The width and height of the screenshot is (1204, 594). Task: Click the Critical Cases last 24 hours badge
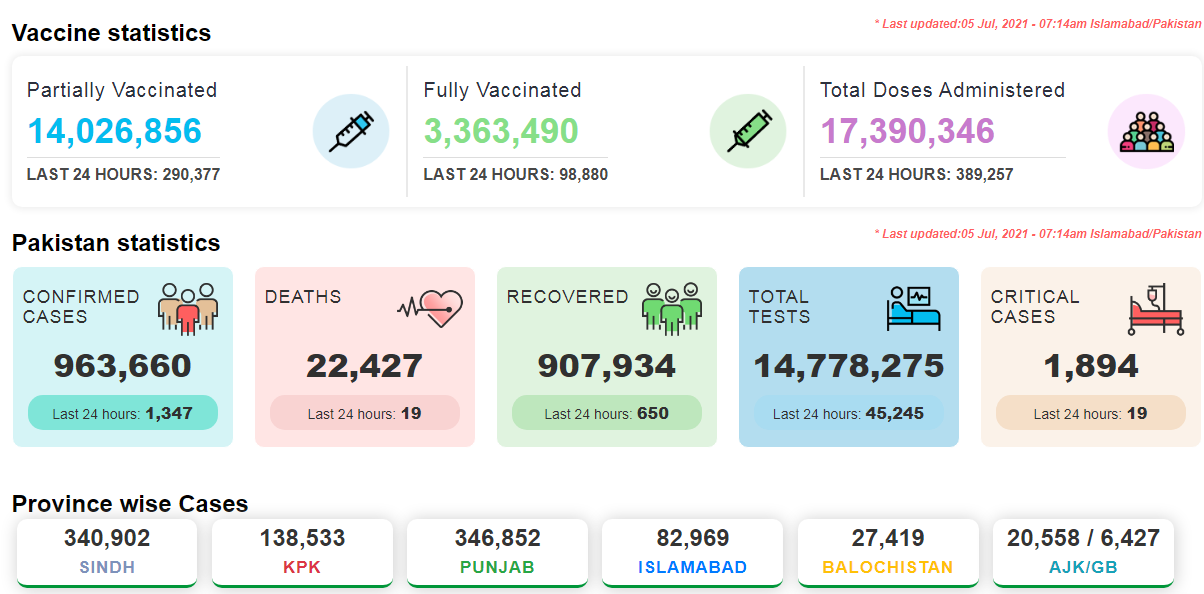(1090, 413)
